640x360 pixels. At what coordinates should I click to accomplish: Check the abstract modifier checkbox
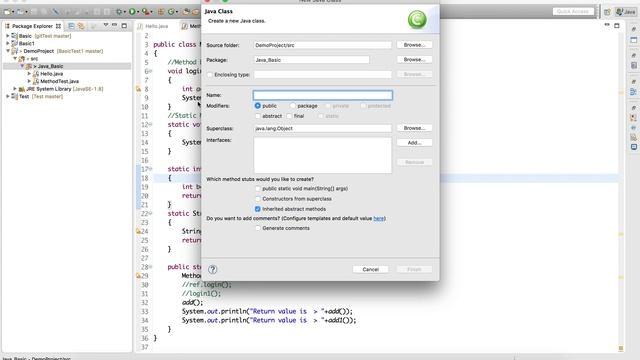point(258,116)
